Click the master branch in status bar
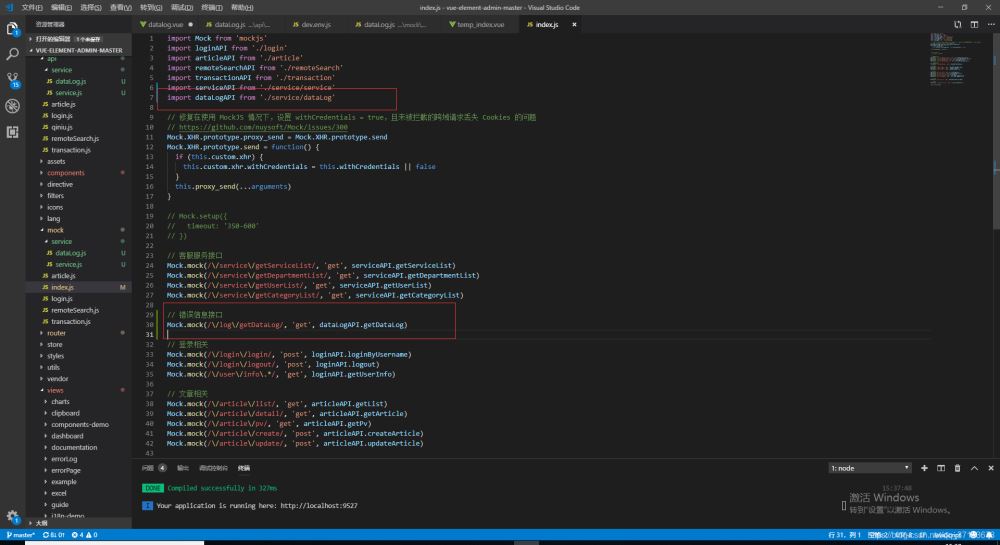1000x545 pixels. (x=20, y=536)
